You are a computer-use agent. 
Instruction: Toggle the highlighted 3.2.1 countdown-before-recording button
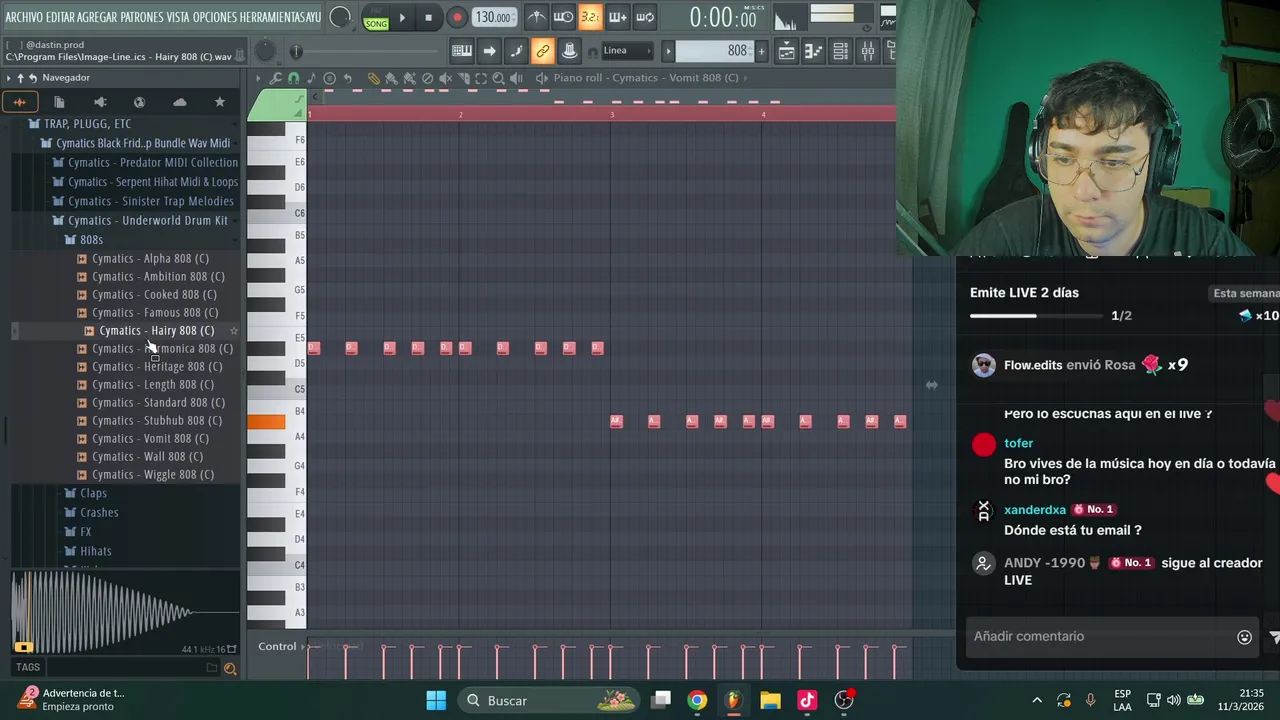[591, 17]
